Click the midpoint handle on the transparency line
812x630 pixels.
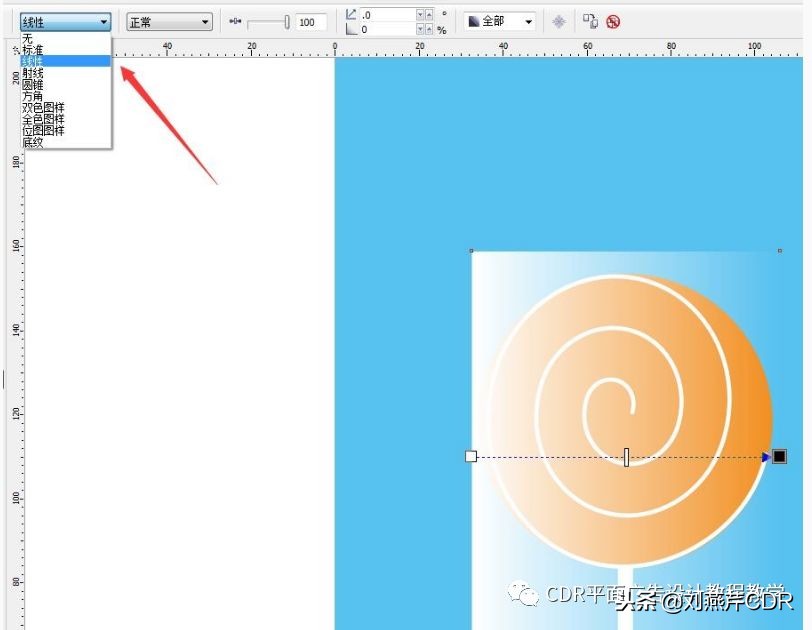627,458
